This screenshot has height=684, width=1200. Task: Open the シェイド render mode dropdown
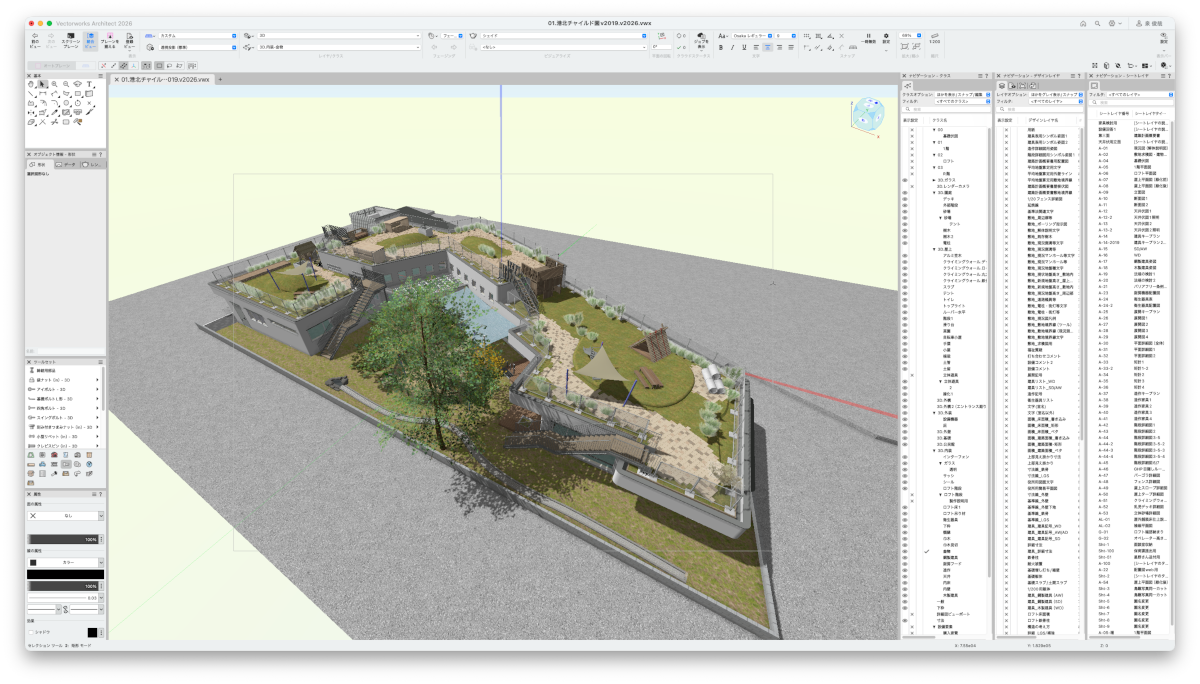pos(565,35)
